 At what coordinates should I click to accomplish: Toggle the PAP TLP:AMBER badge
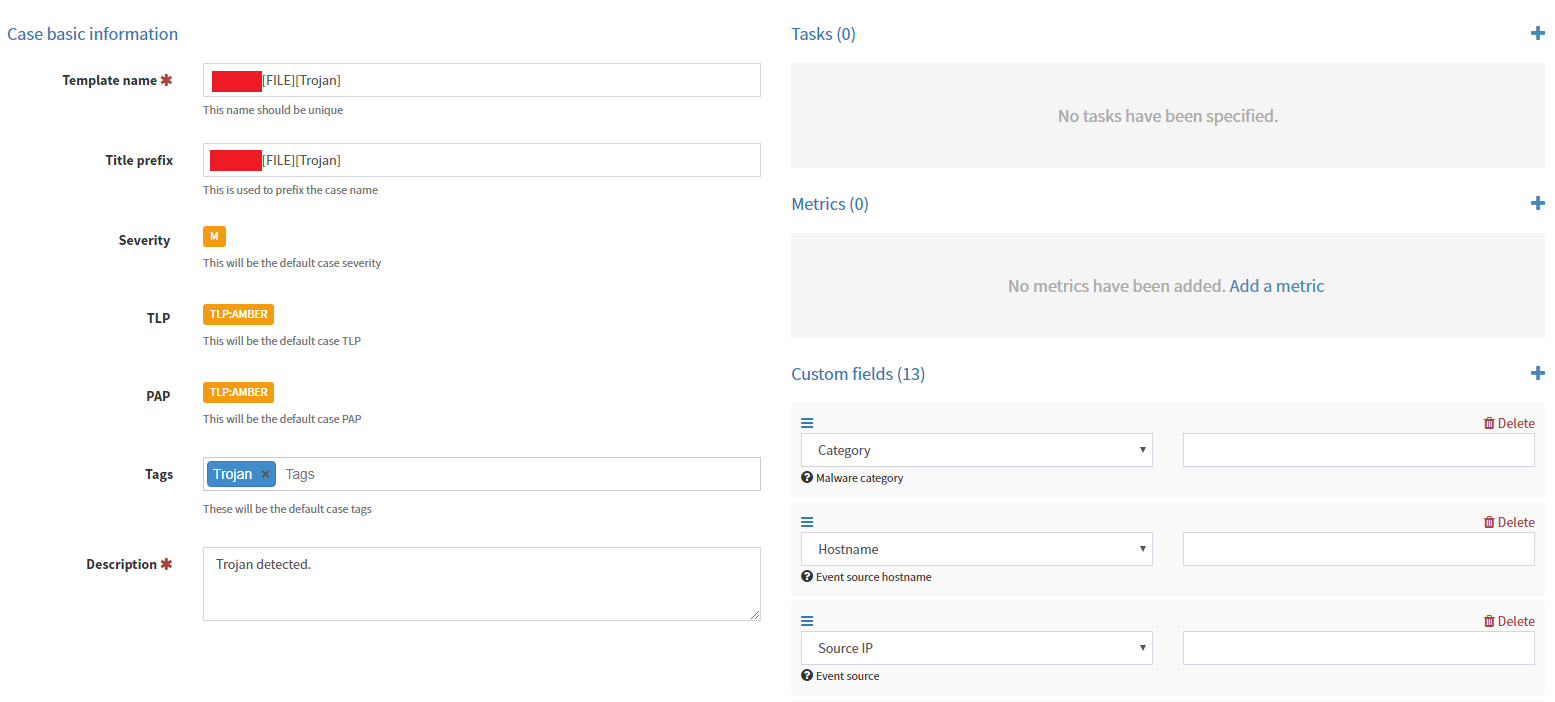[x=238, y=392]
